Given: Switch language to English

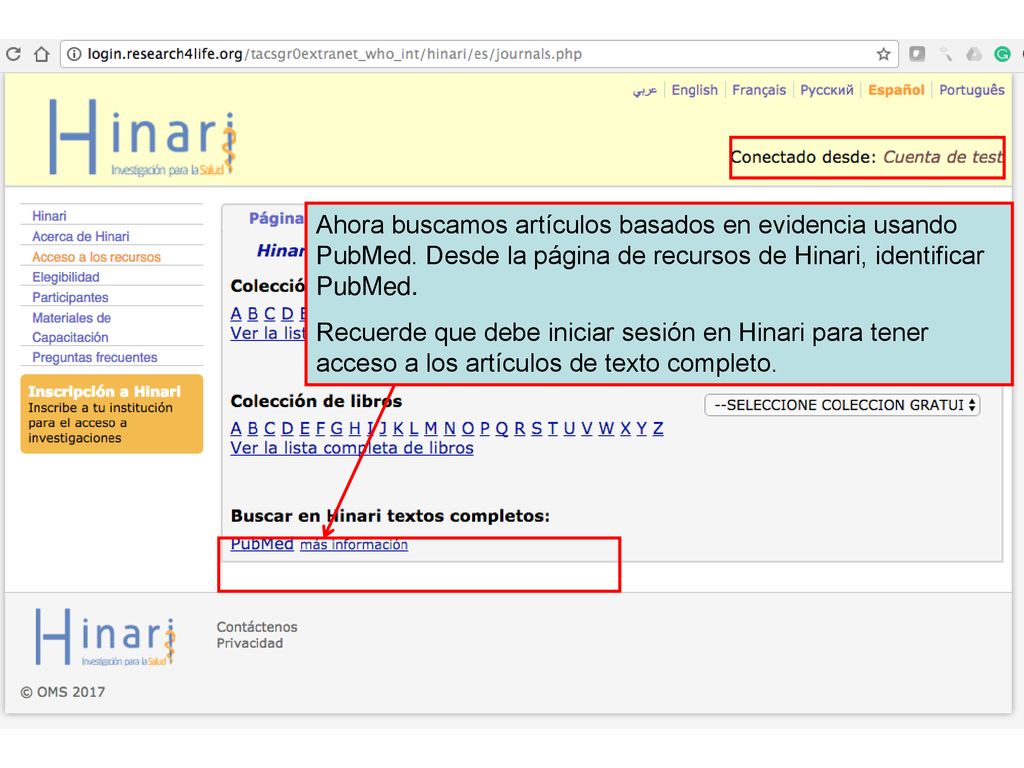Looking at the screenshot, I should pos(694,90).
